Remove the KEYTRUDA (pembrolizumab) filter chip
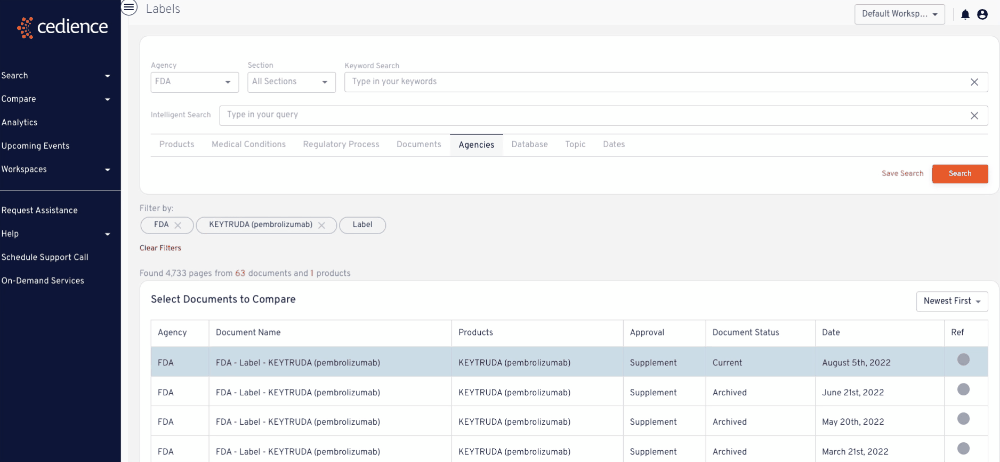 point(322,225)
